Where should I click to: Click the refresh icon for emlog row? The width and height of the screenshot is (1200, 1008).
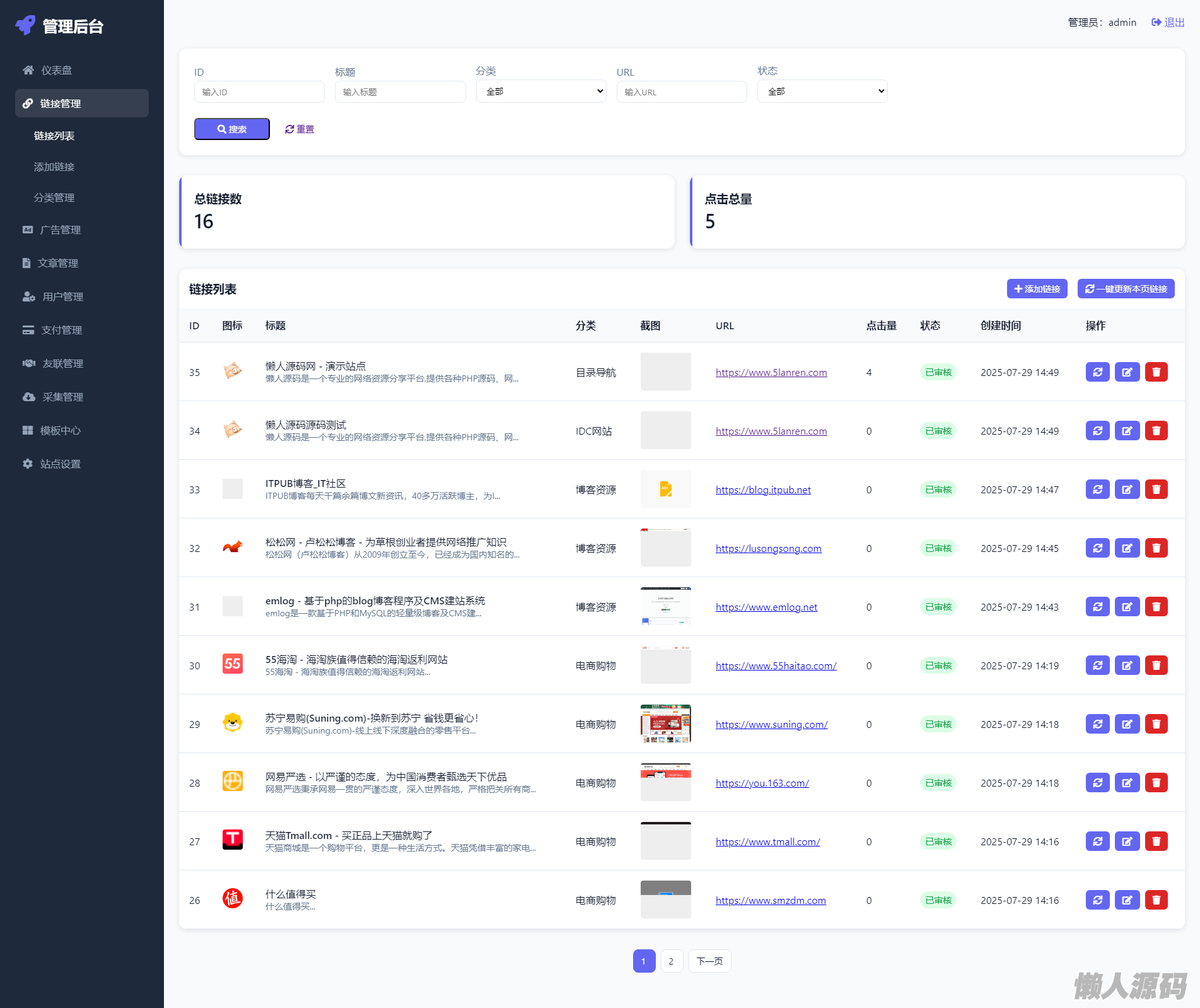point(1097,607)
